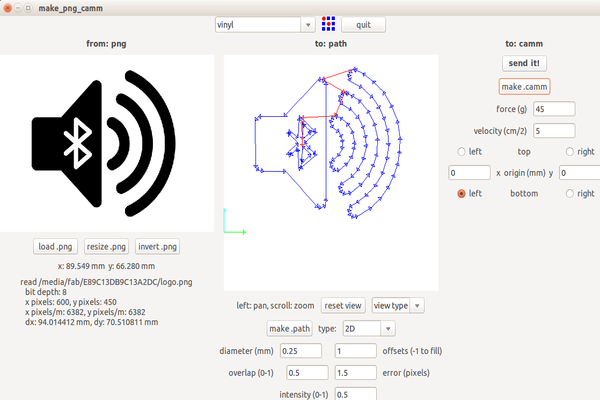Click the diameter (mm) input field

coord(301,351)
